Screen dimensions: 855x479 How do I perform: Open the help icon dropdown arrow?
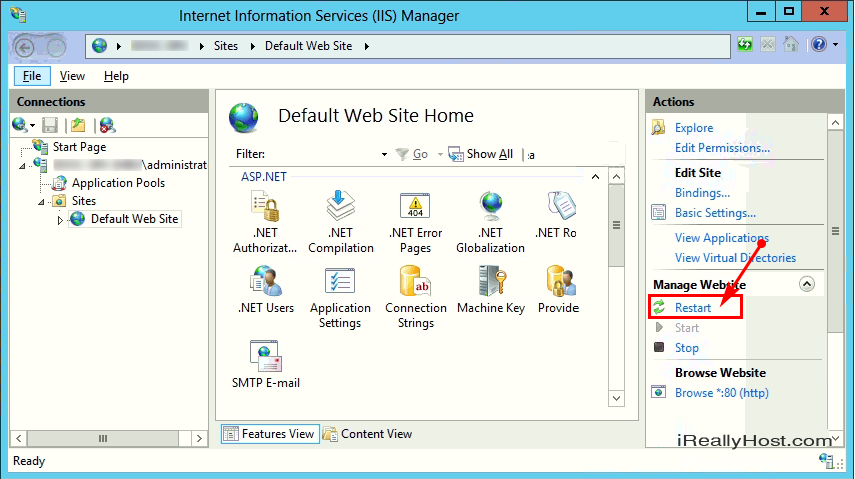[835, 44]
